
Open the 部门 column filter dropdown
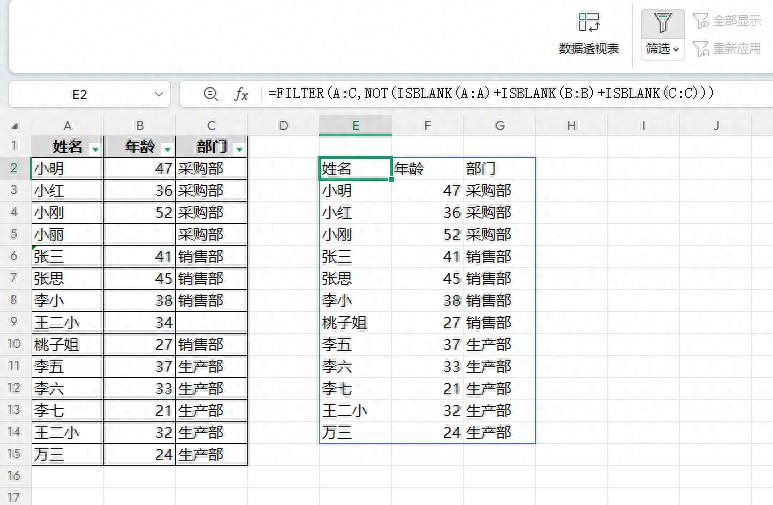(238, 148)
